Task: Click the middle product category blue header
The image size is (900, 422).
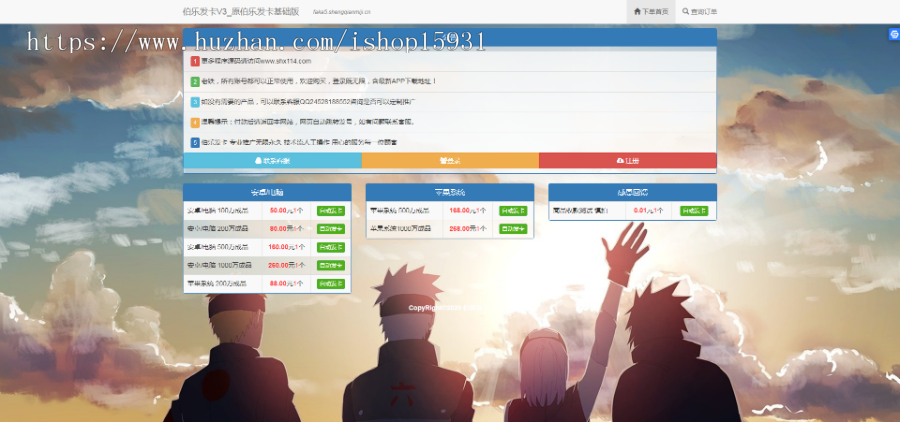Action: 450,192
